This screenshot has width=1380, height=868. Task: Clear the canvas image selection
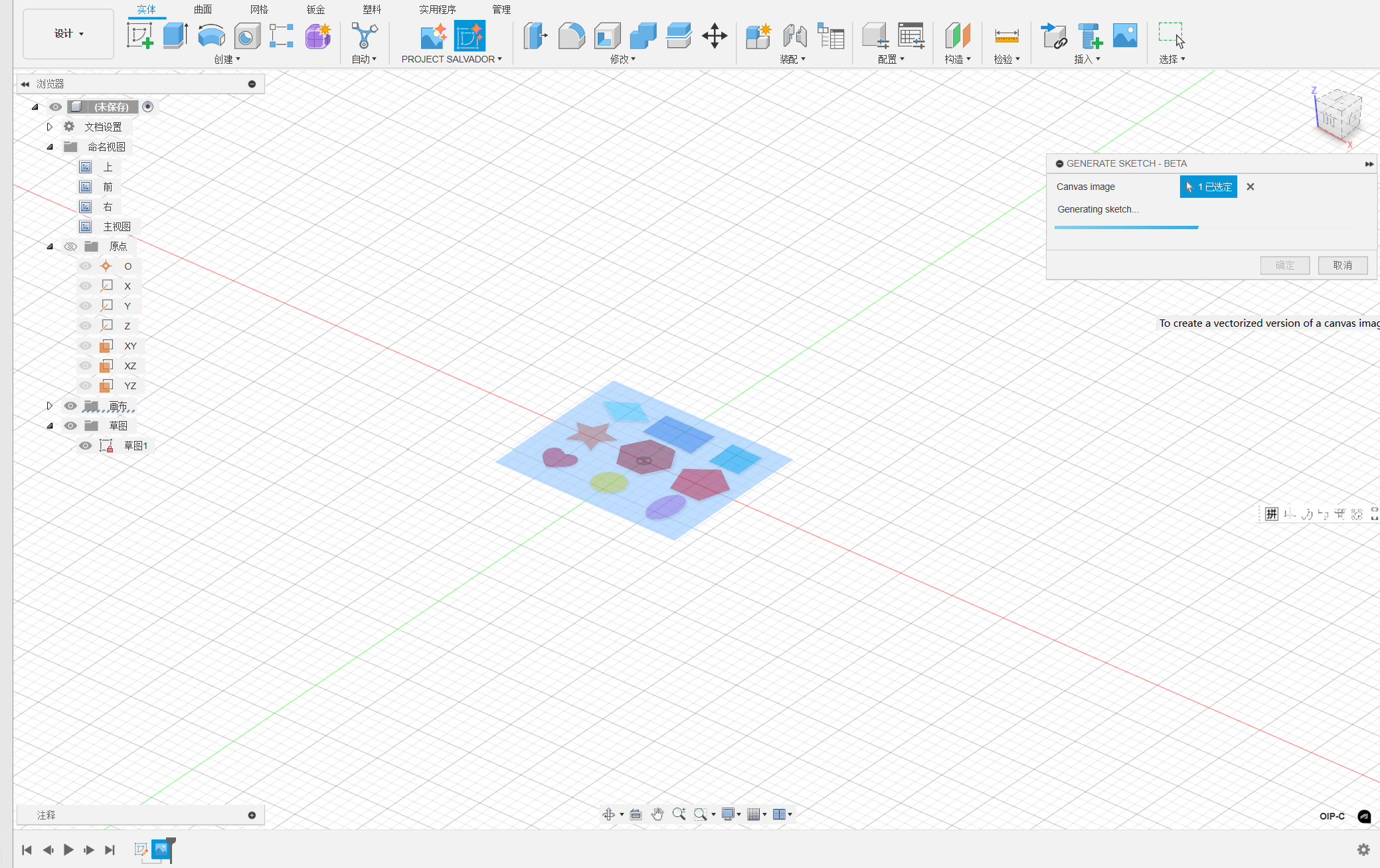pyautogui.click(x=1251, y=187)
